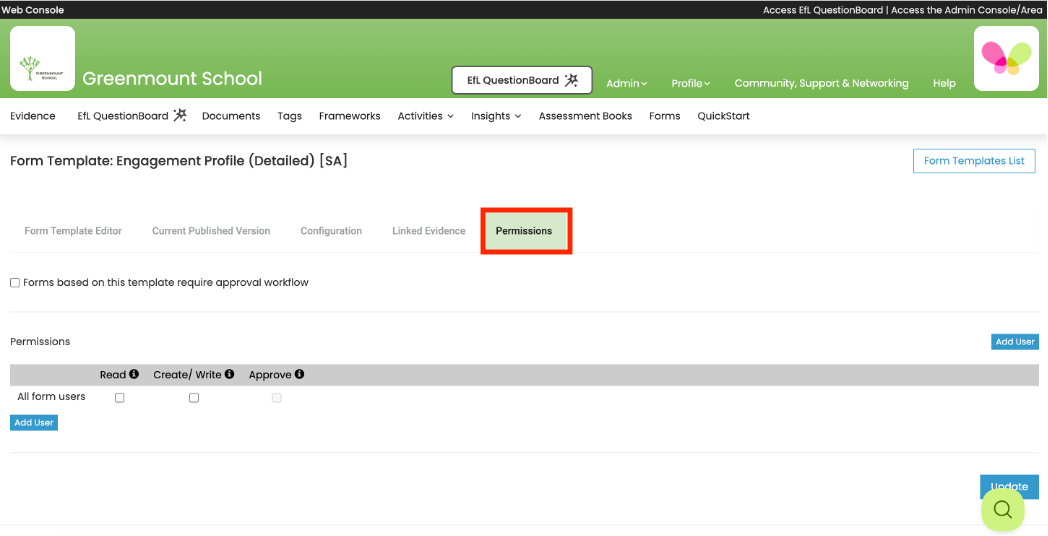Show info tooltip for Create/Write column
This screenshot has height=536, width=1048.
pos(229,374)
